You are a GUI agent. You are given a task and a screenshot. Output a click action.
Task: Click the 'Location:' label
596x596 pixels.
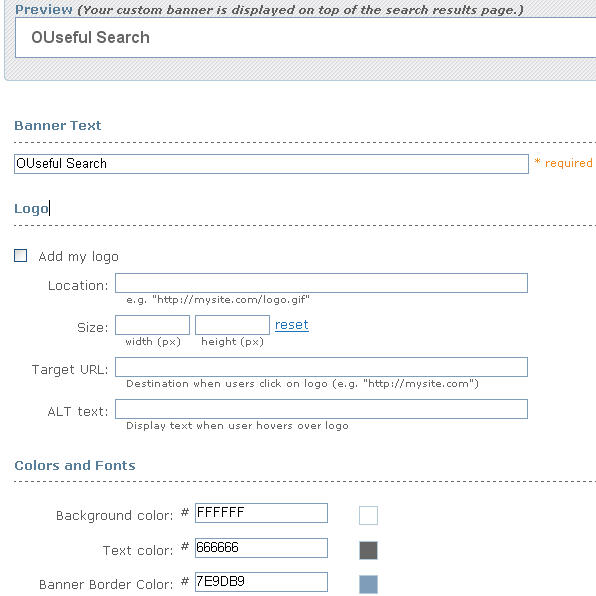coord(78,285)
